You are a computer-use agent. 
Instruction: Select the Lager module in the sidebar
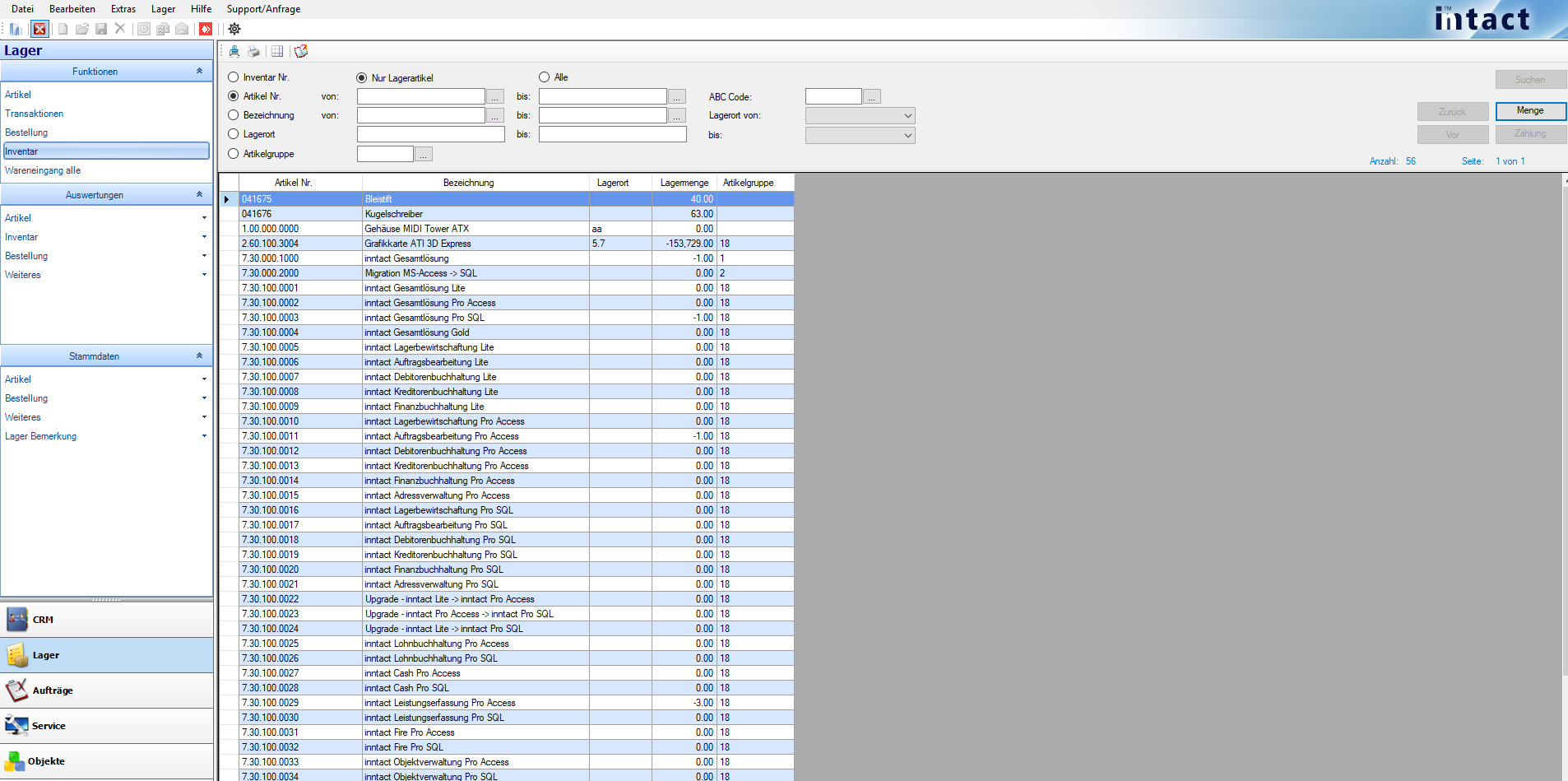point(107,655)
